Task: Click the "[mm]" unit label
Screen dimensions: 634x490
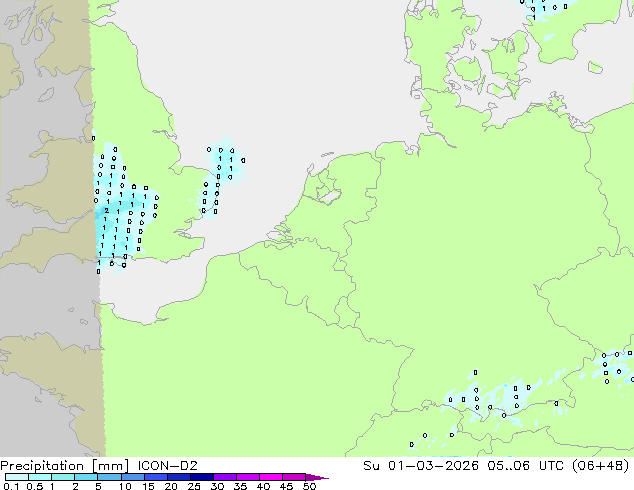Action: tap(110, 466)
